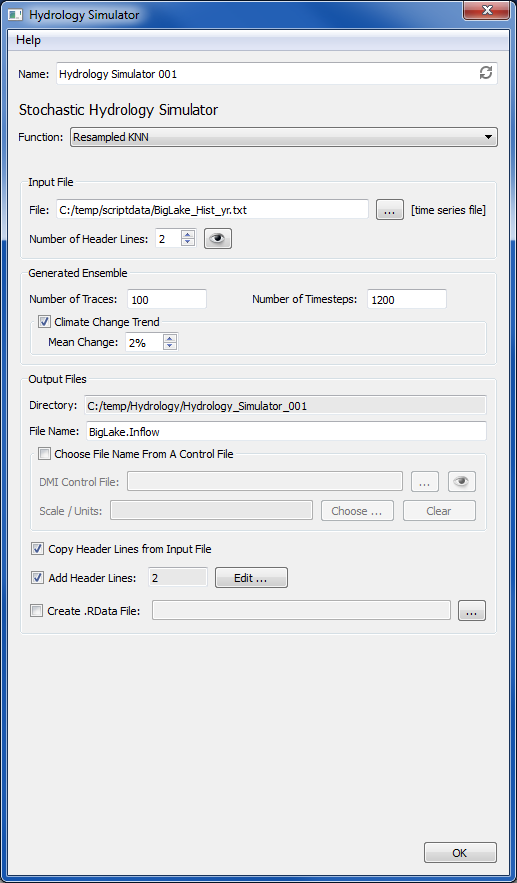
Task: Click the File Name field BigLake.Inflow
Action: [x=286, y=431]
